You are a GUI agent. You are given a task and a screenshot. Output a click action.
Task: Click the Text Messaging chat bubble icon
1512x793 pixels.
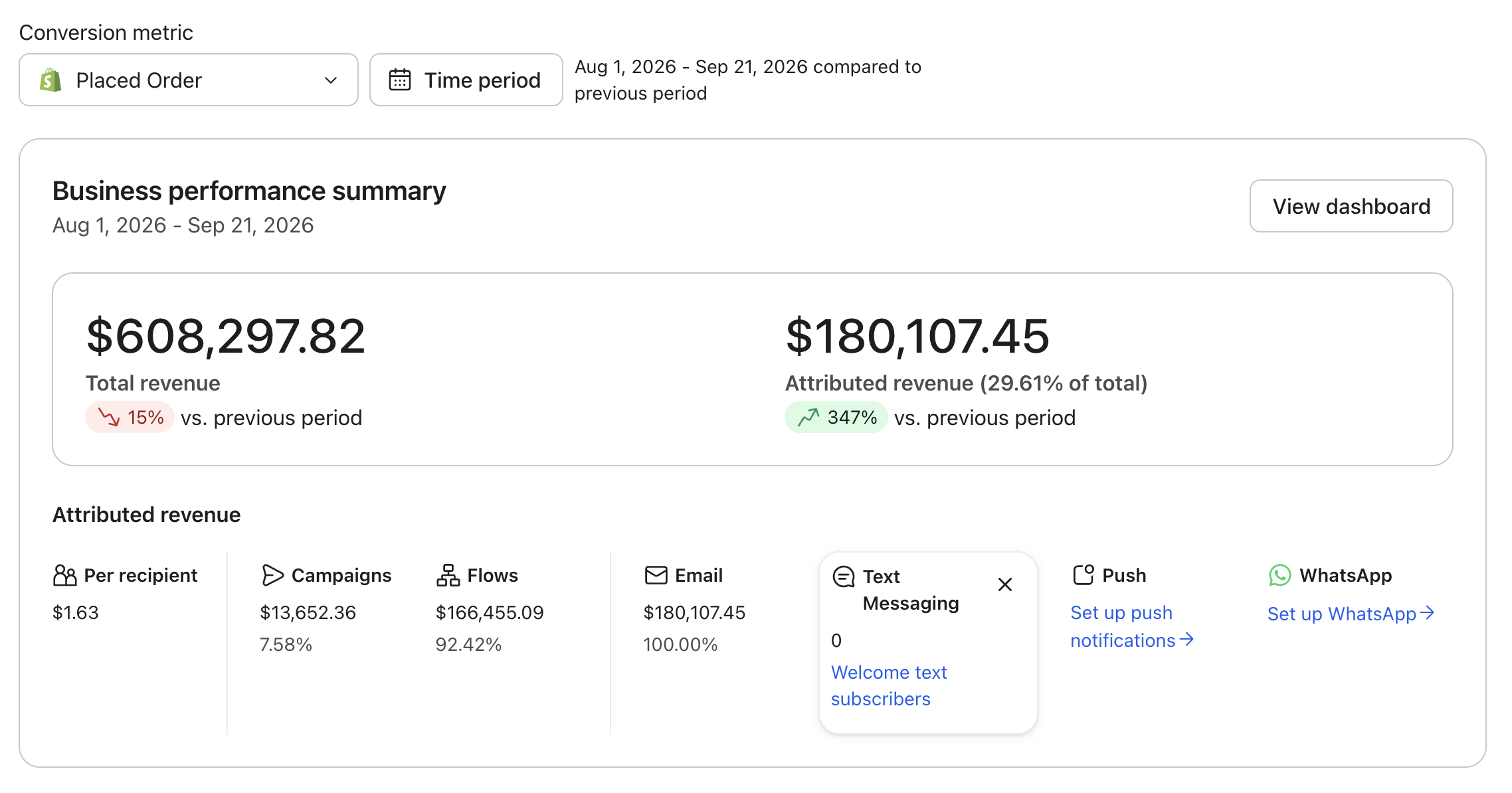pos(844,576)
